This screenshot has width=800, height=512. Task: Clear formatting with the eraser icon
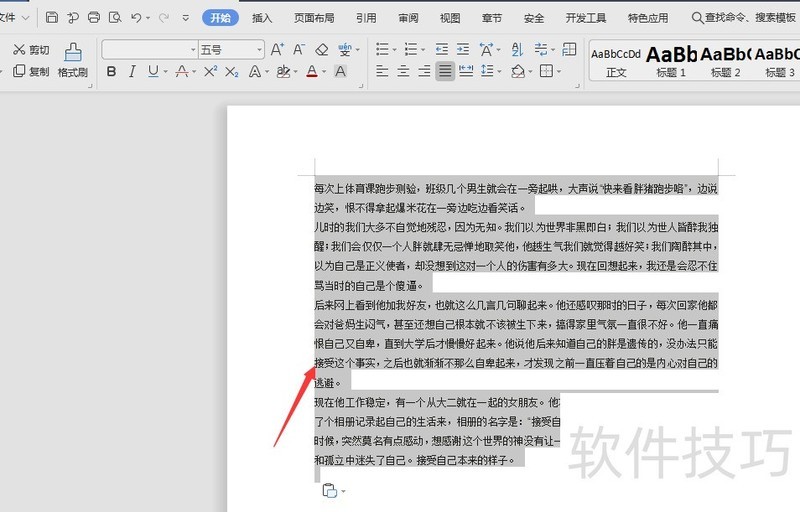tap(321, 49)
